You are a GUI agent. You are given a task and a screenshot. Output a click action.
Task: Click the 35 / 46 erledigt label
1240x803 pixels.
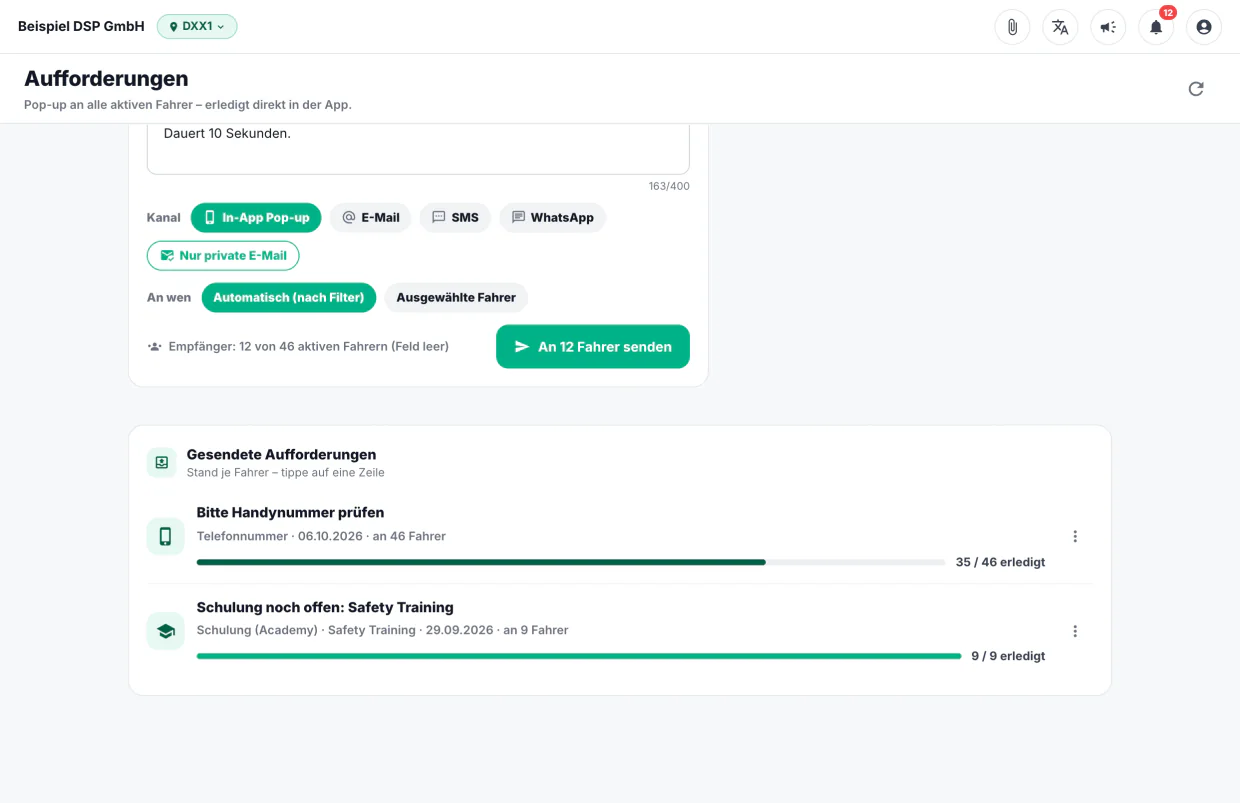click(x=1000, y=562)
